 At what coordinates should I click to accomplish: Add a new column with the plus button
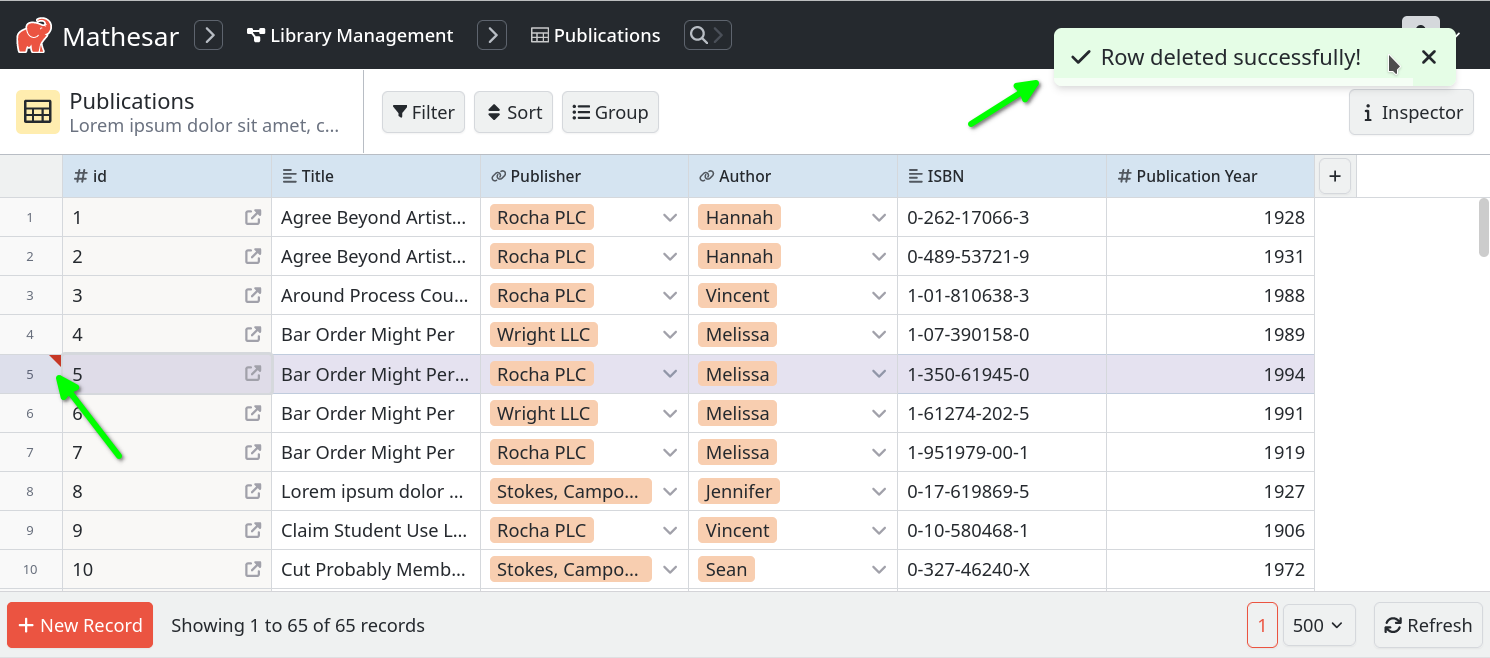point(1334,176)
